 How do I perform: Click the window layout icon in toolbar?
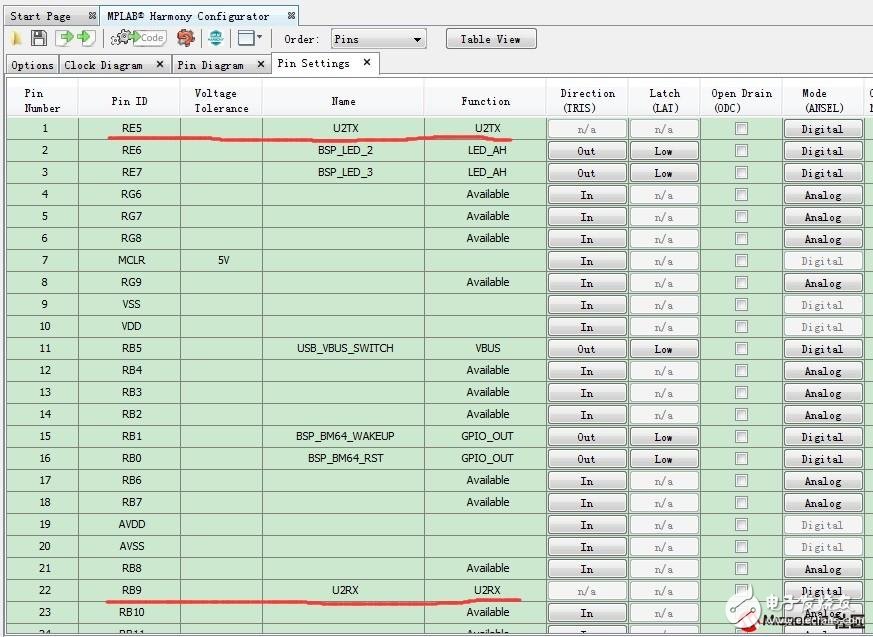pos(246,38)
